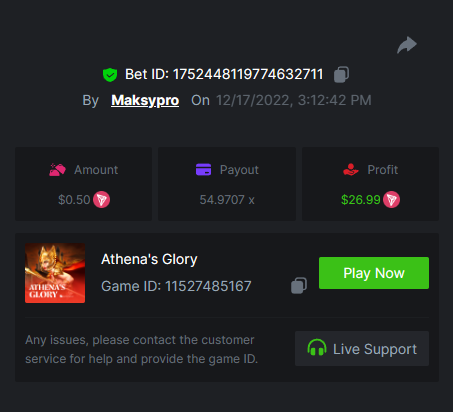Click the purple Payout card icon
Viewport: 453px width, 412px height.
coord(203,169)
